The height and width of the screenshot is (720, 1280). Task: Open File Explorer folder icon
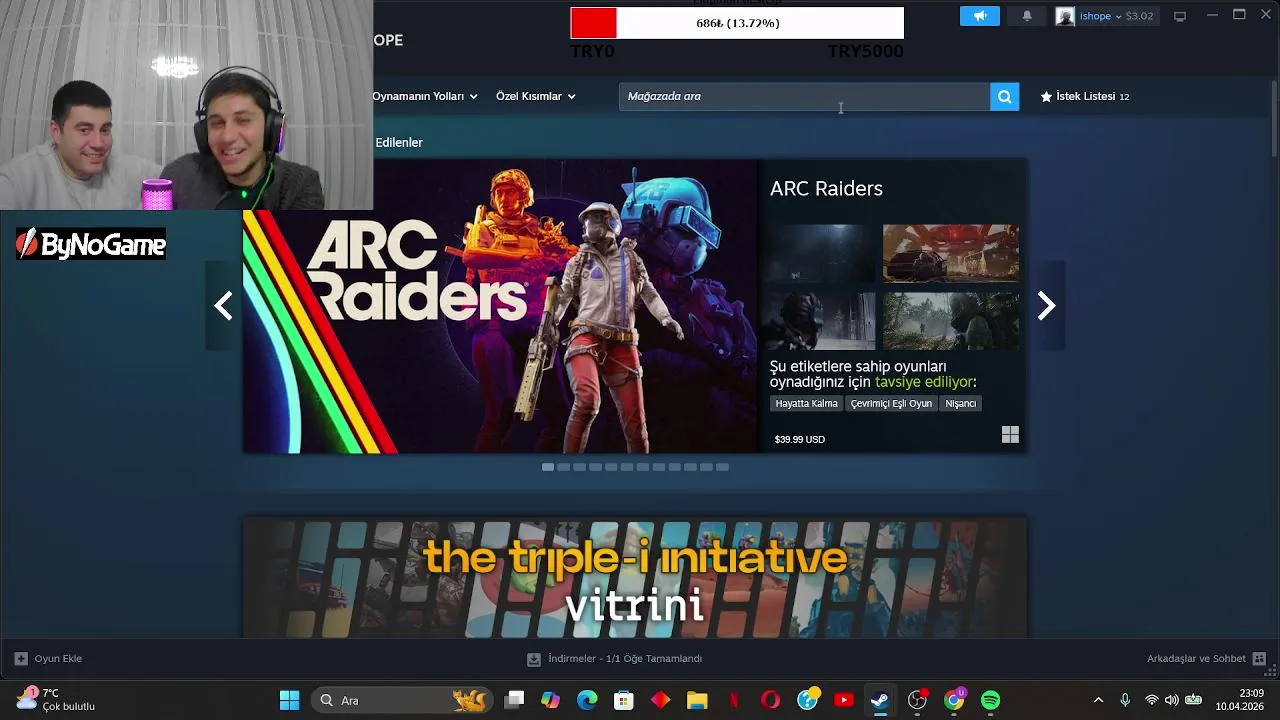[x=697, y=700]
